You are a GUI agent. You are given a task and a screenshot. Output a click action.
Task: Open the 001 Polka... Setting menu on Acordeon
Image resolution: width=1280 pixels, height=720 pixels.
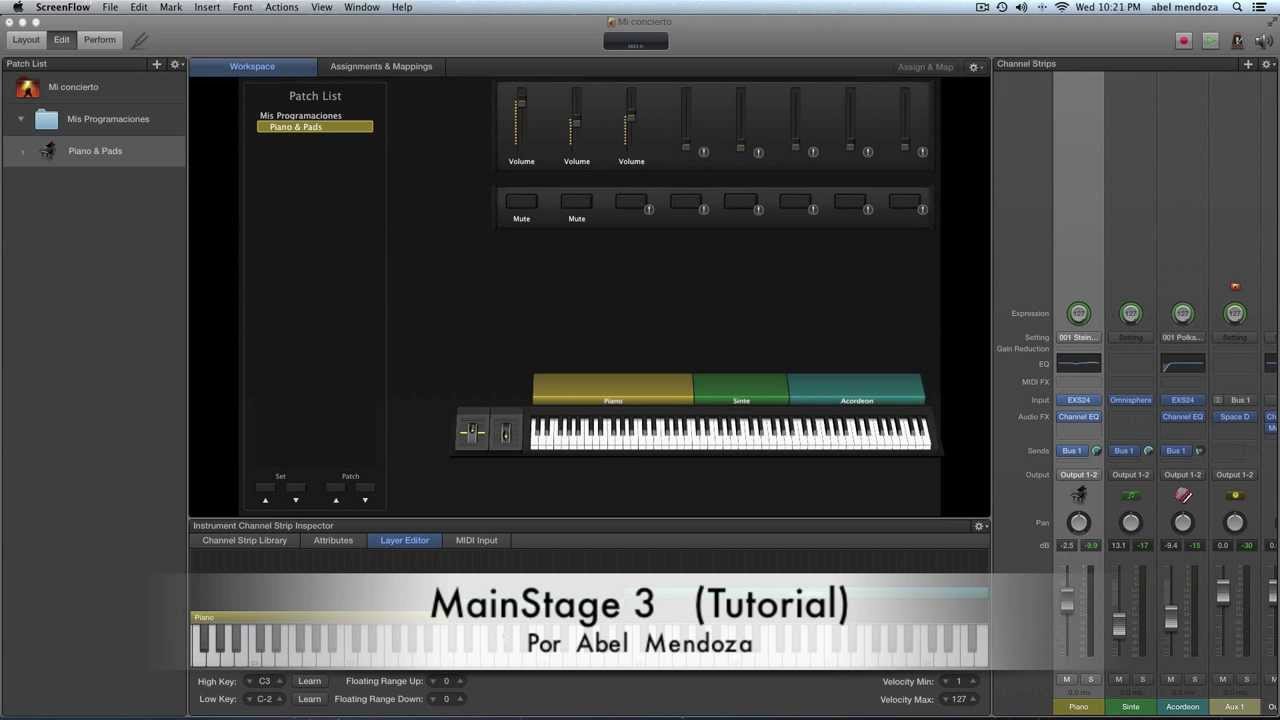1182,338
